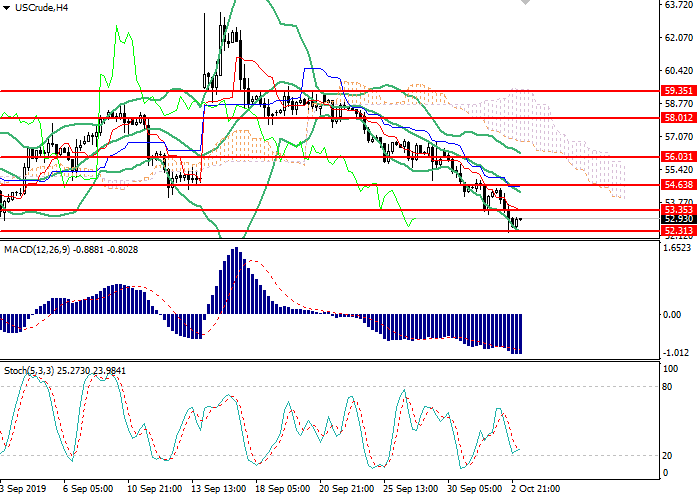
Task: Click the triangle arrow beside USCrude,H4
Action: [x=6, y=8]
